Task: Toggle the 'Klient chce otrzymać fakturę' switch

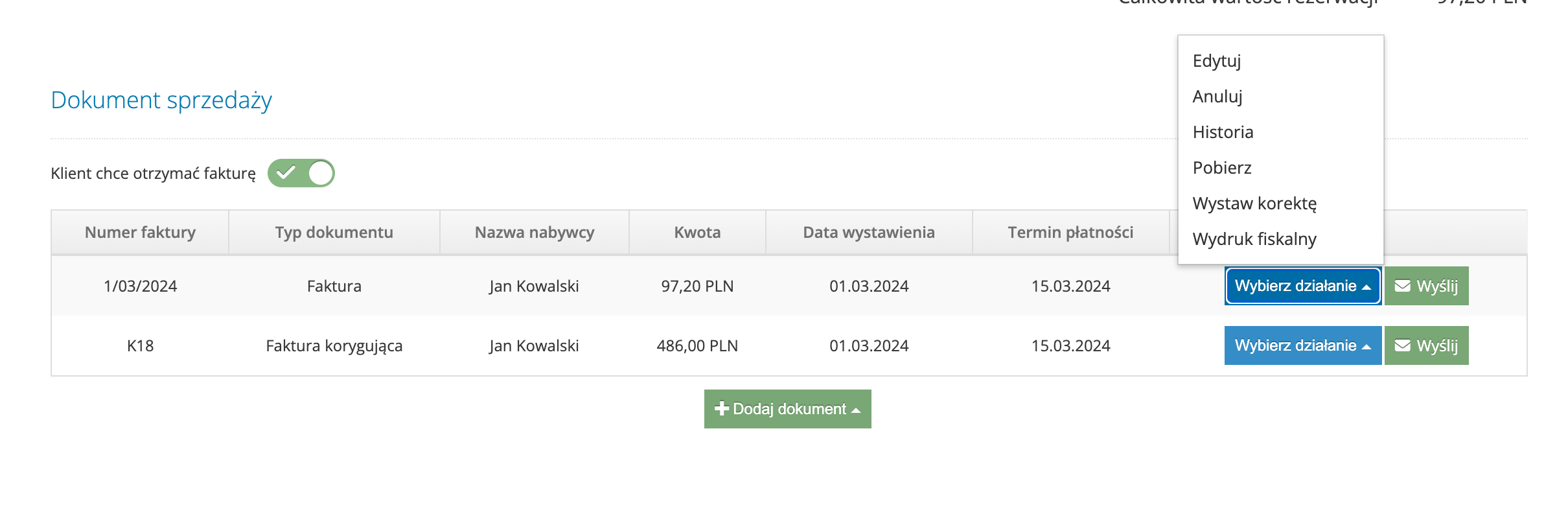Action: pos(301,173)
